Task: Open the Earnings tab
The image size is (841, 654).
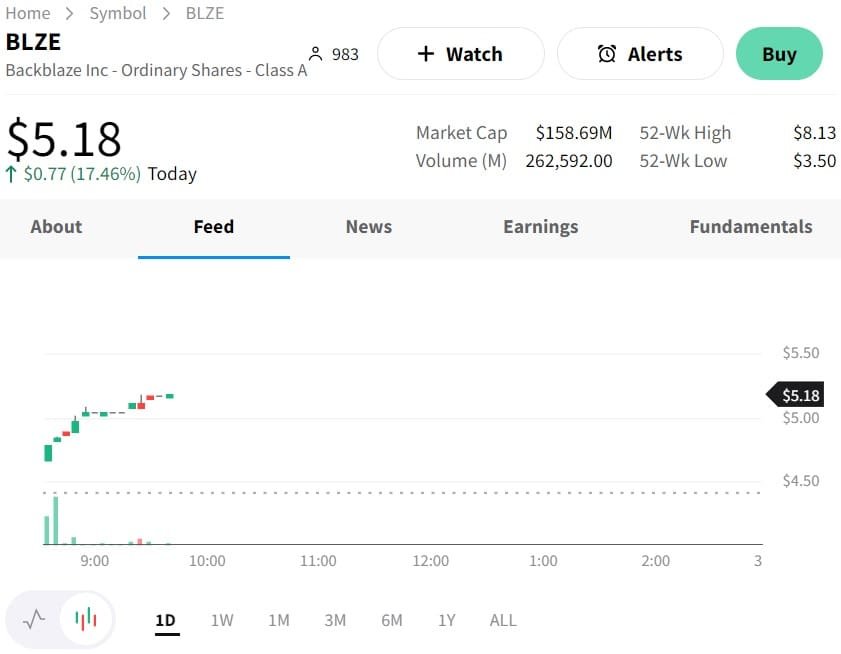Action: 540,227
